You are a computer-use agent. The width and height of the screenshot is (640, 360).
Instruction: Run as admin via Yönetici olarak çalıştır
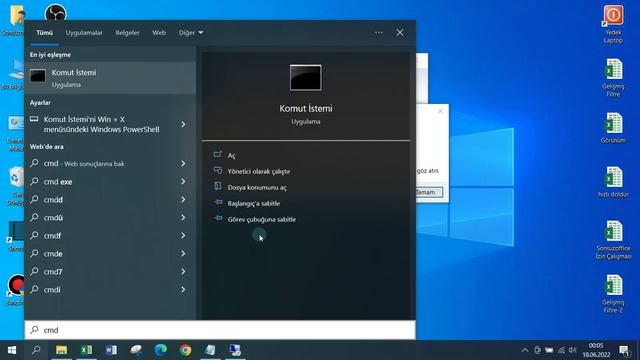pyautogui.click(x=258, y=171)
